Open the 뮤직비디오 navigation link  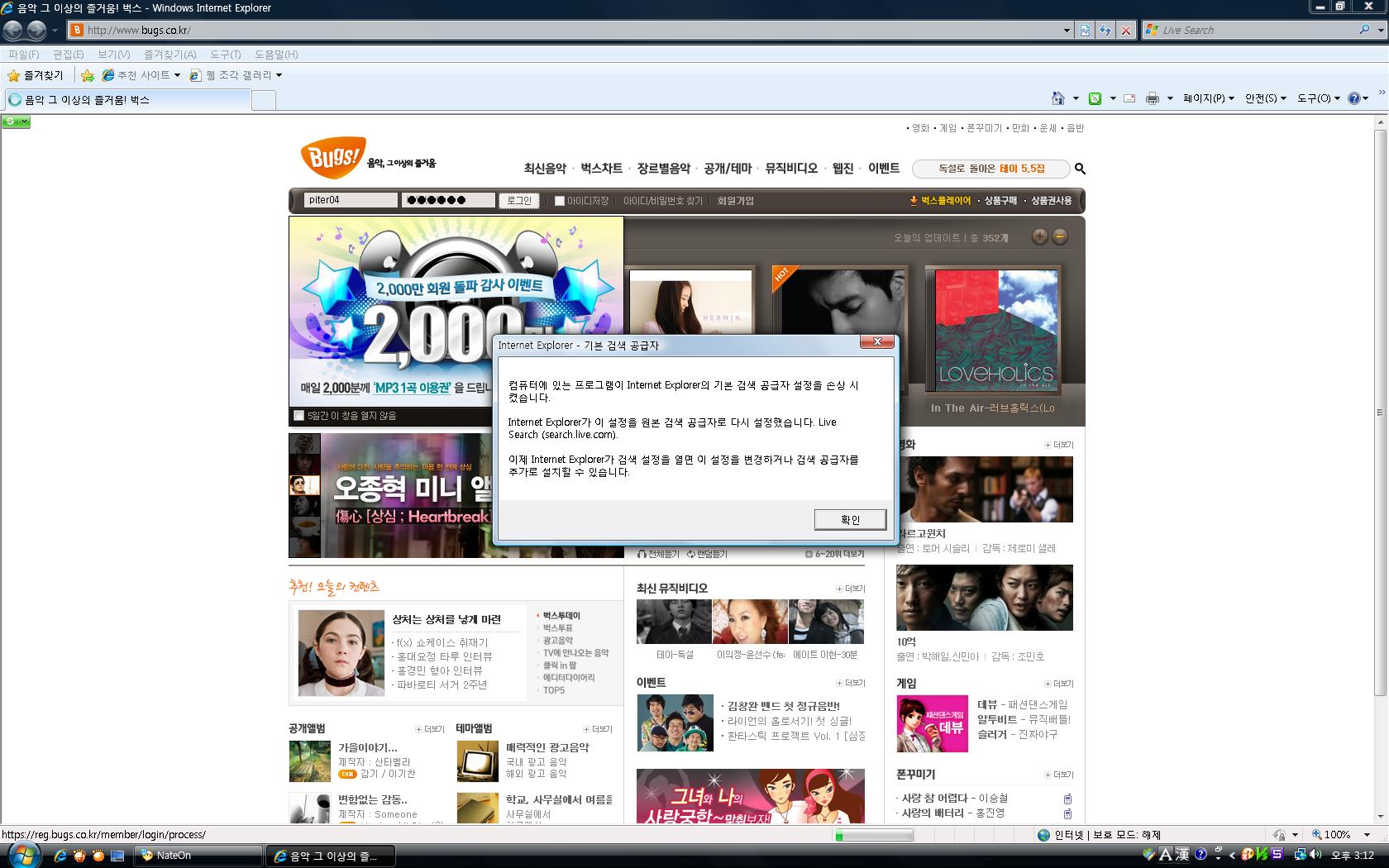pos(791,169)
